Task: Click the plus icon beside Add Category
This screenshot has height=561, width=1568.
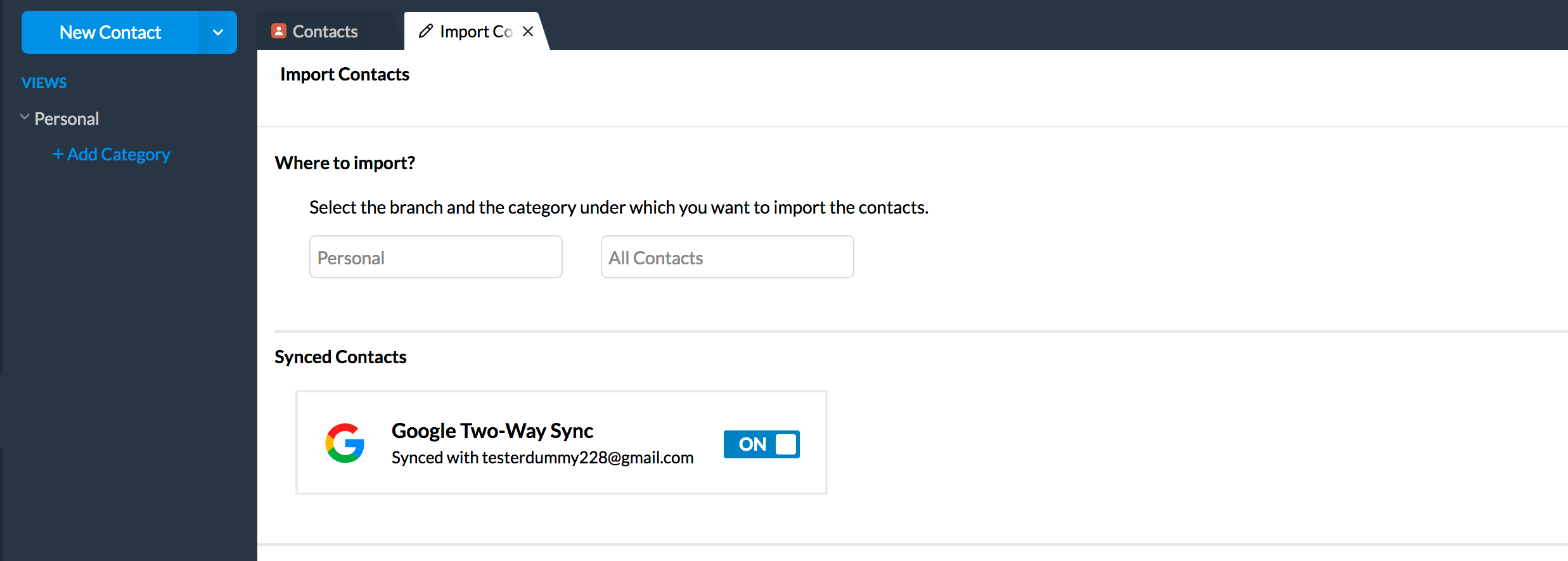Action: coord(58,154)
